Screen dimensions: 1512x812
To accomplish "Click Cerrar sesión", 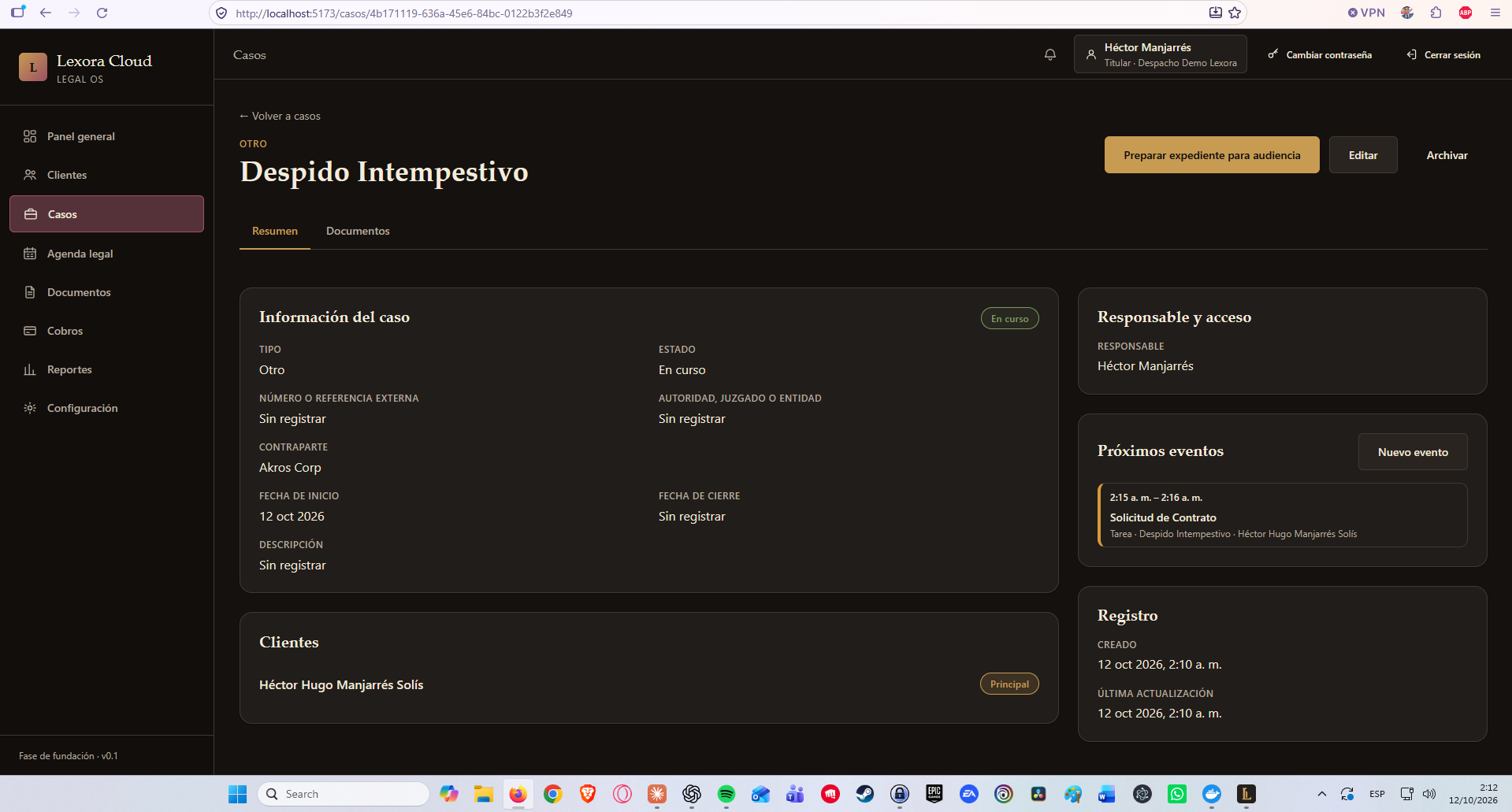I will coord(1443,54).
